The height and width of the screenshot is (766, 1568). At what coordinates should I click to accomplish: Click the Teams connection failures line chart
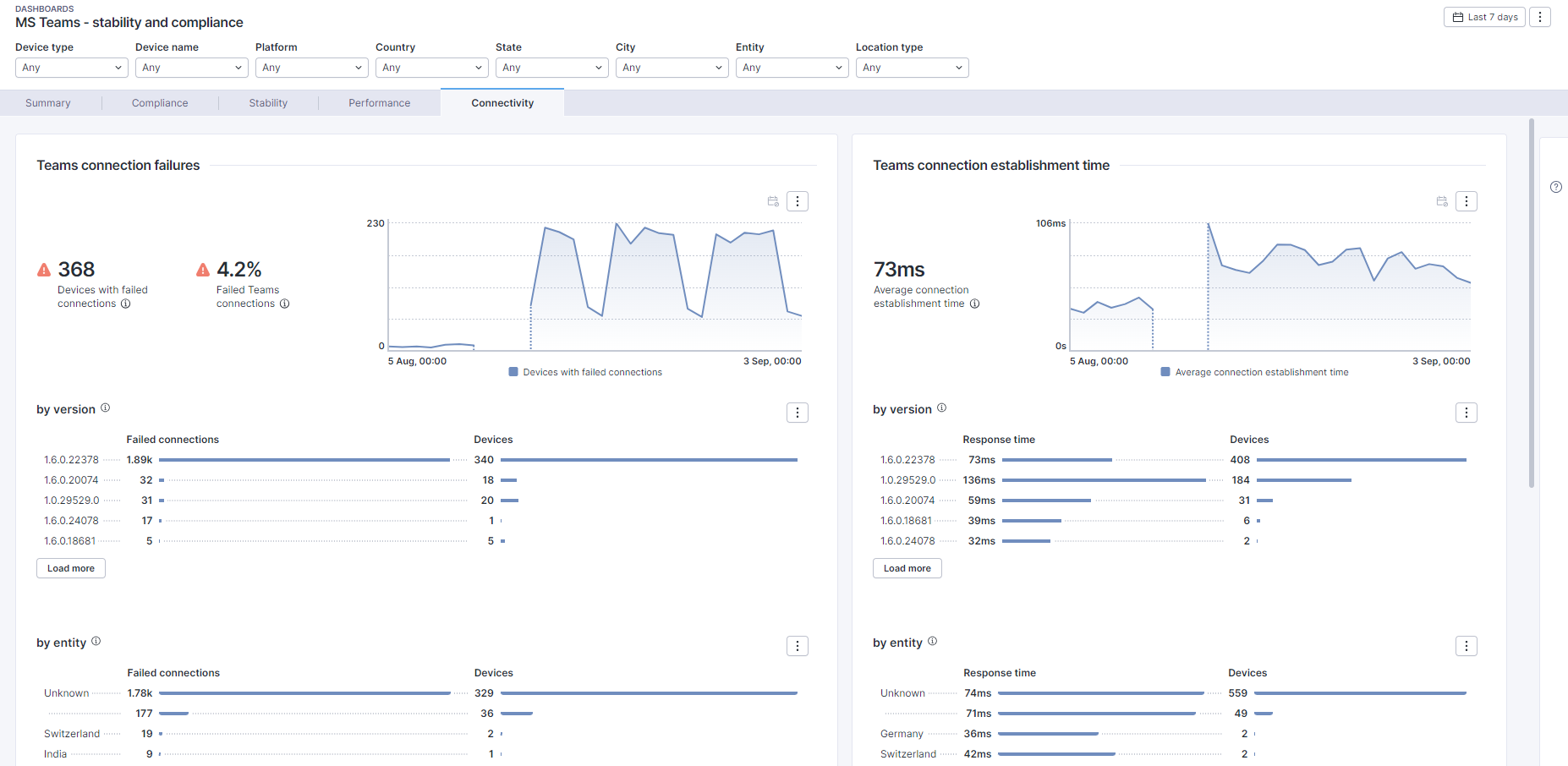click(x=595, y=287)
